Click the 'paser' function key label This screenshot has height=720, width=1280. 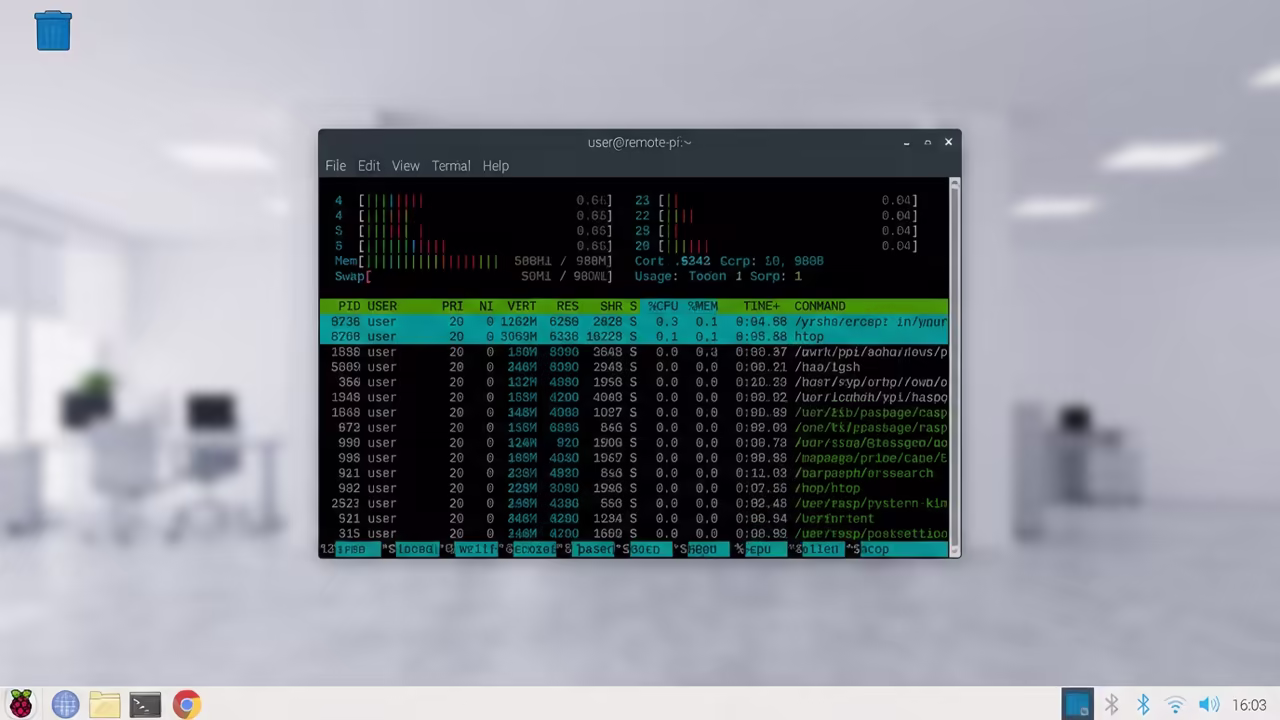(594, 549)
